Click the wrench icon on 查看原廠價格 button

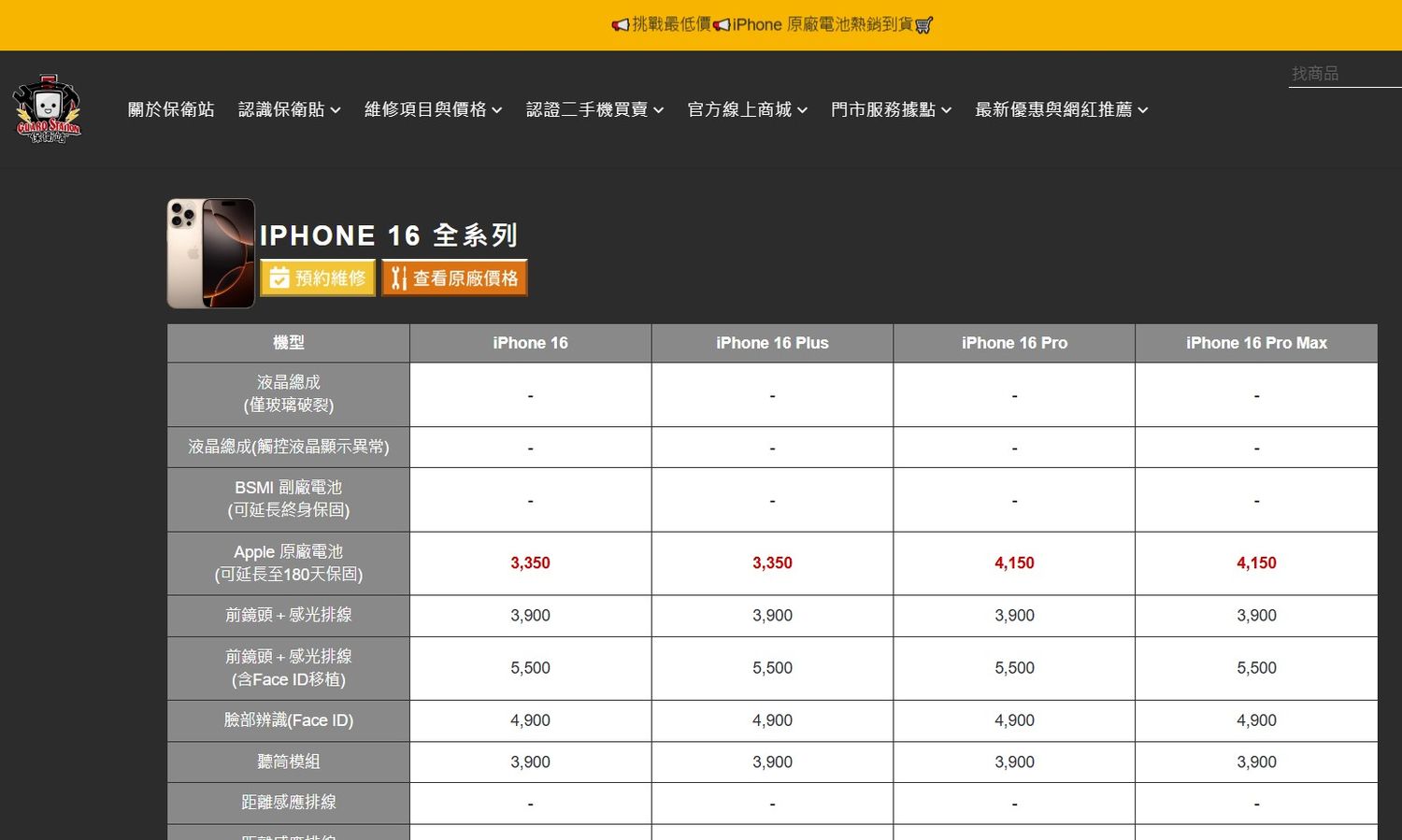coord(399,278)
